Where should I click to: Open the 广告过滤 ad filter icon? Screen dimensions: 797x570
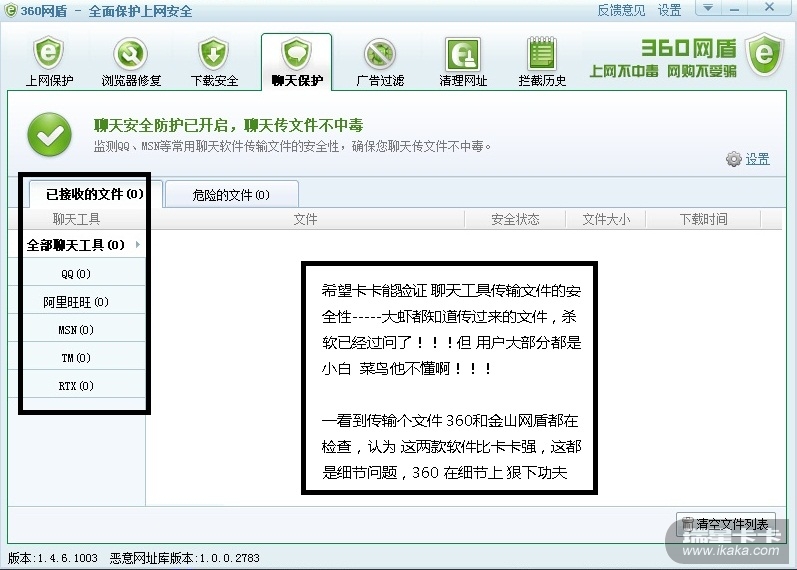pos(380,53)
